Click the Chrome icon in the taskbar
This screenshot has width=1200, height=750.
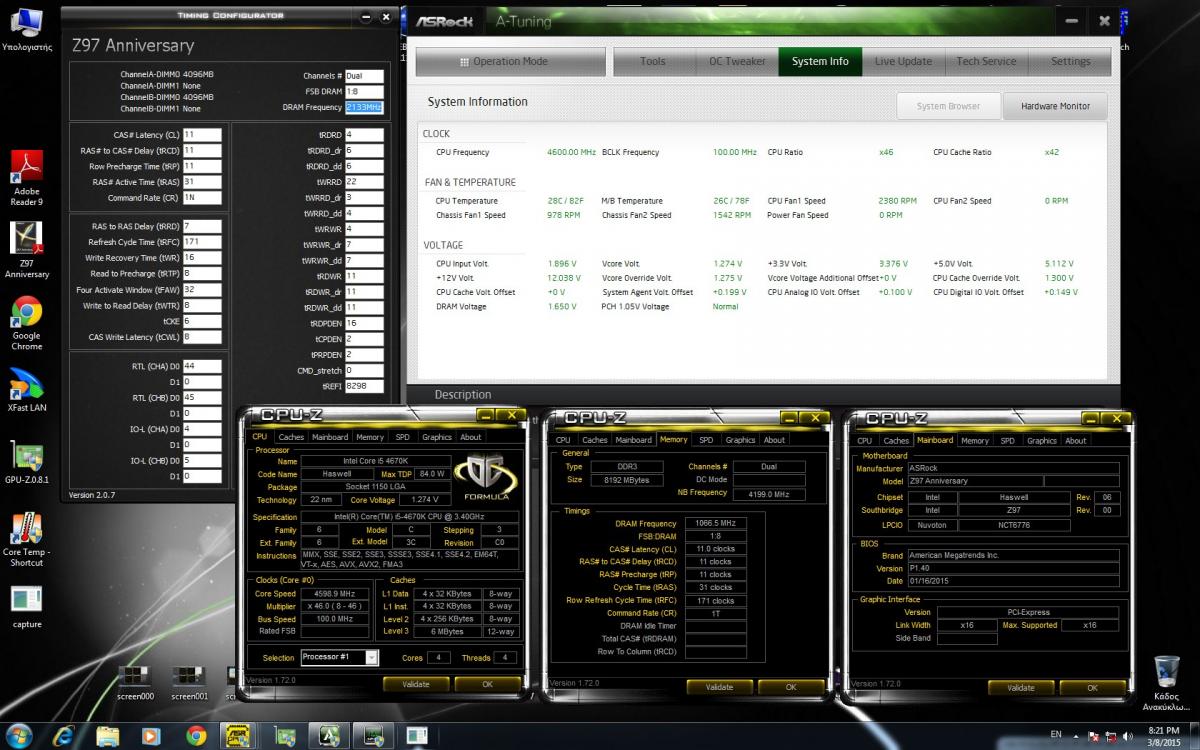pos(196,736)
